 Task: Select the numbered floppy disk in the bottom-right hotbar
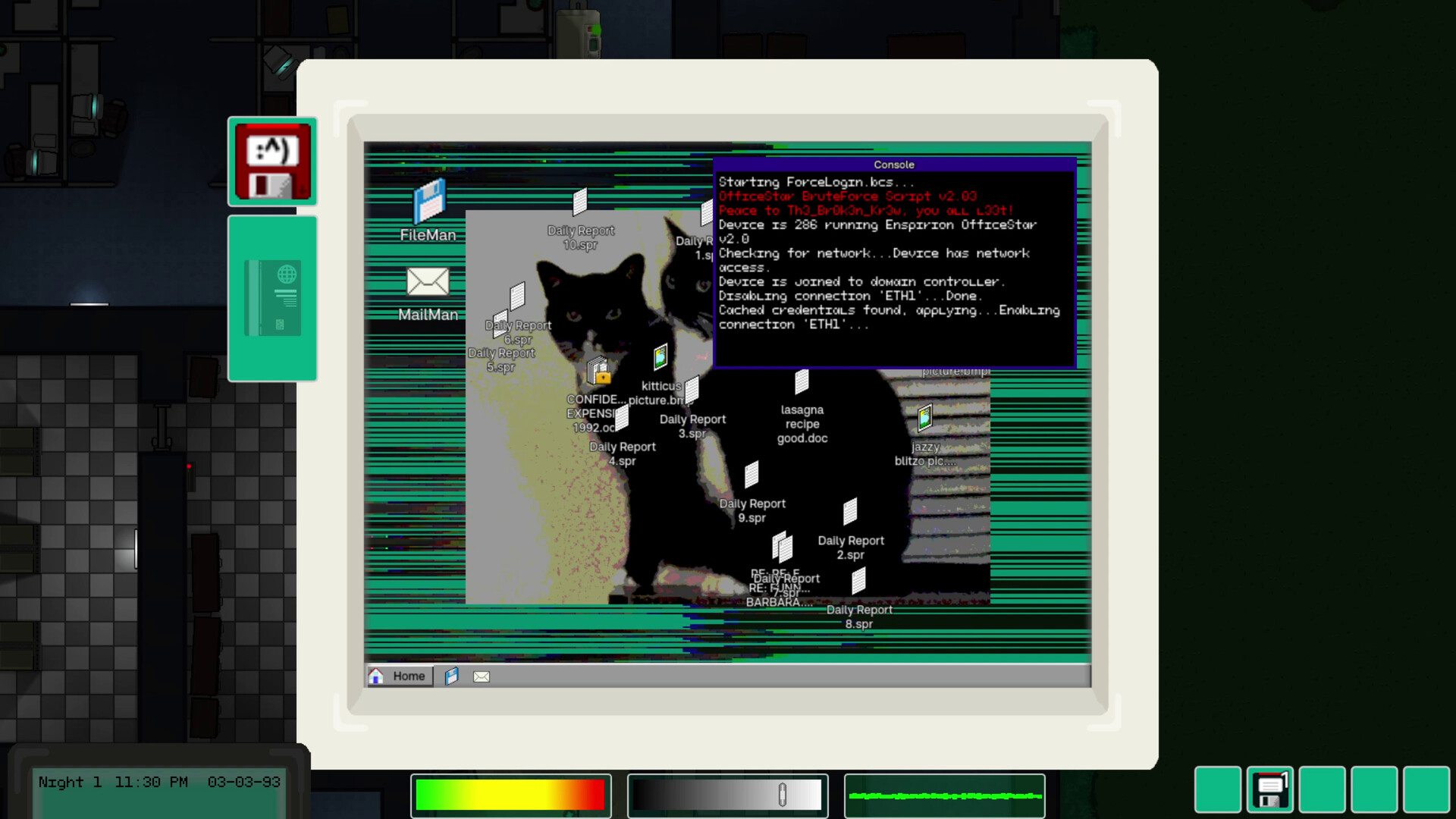[x=1270, y=789]
